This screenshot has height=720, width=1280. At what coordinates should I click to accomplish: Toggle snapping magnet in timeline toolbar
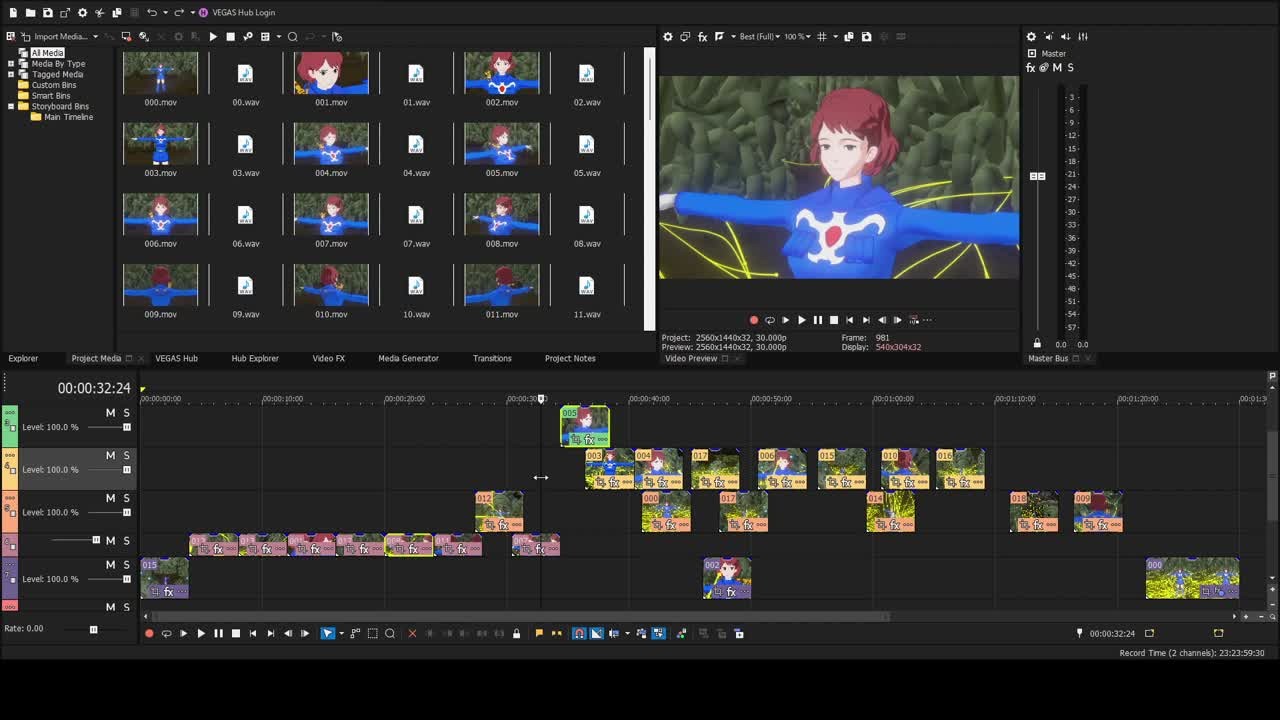click(x=579, y=633)
